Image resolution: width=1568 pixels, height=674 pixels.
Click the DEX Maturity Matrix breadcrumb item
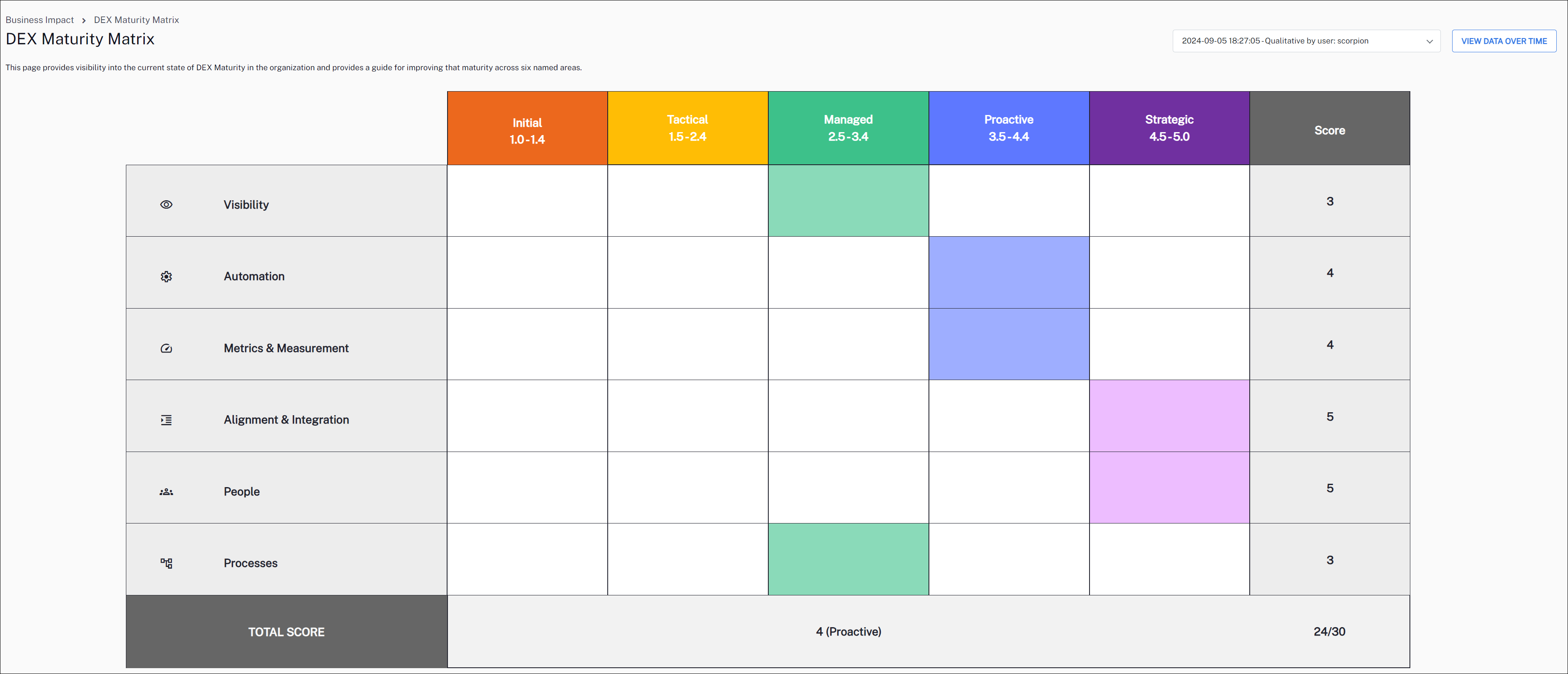coord(136,20)
